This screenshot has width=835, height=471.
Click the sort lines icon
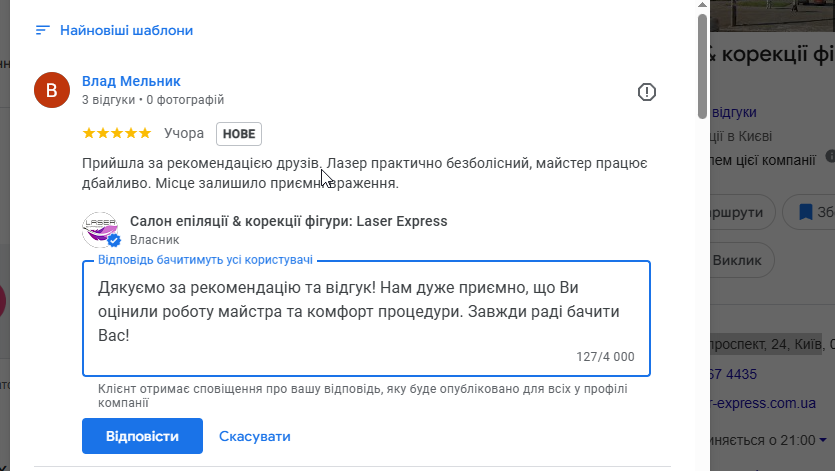pyautogui.click(x=42, y=30)
